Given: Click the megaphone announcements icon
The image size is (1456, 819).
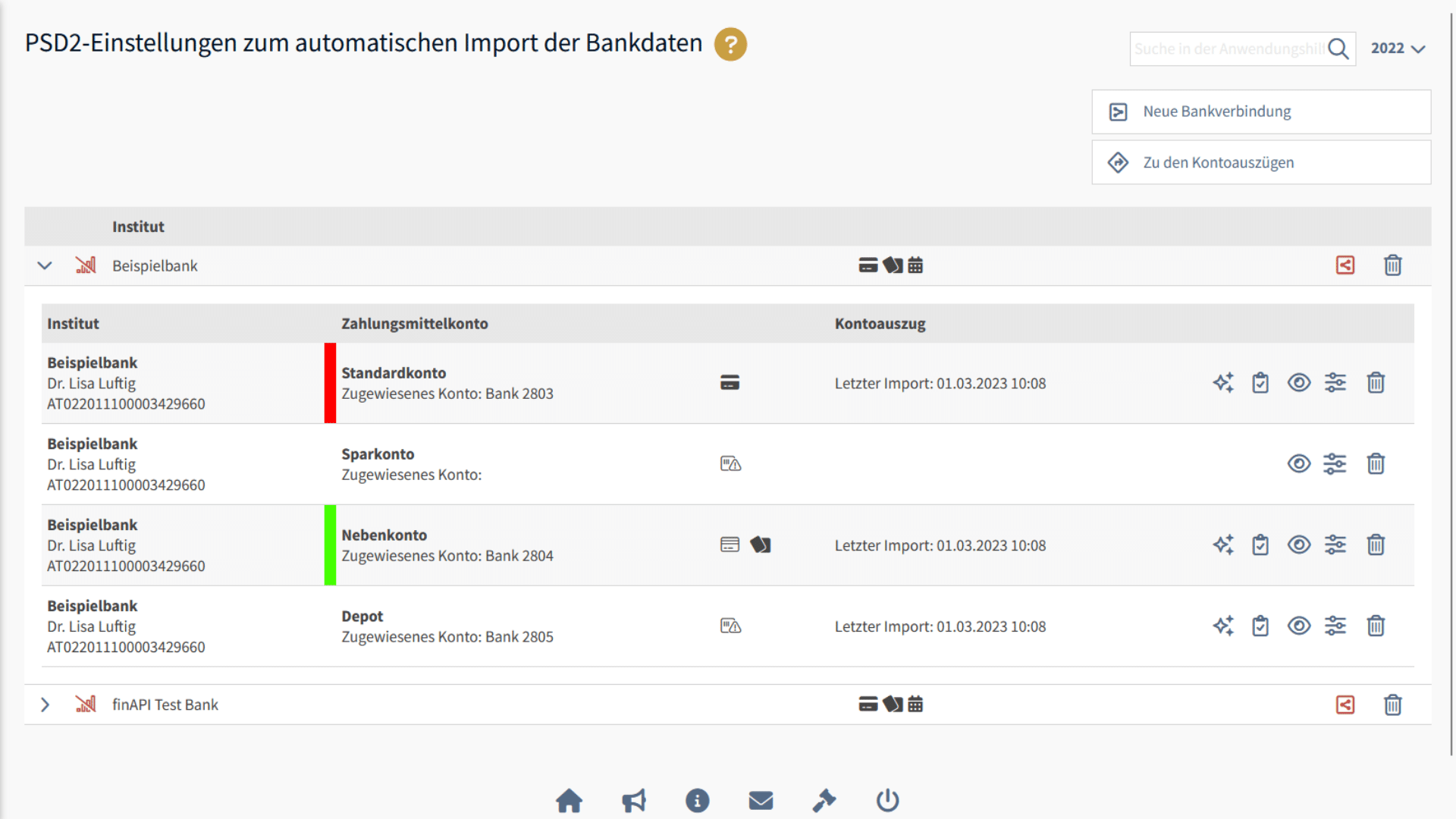Looking at the screenshot, I should pos(633,801).
